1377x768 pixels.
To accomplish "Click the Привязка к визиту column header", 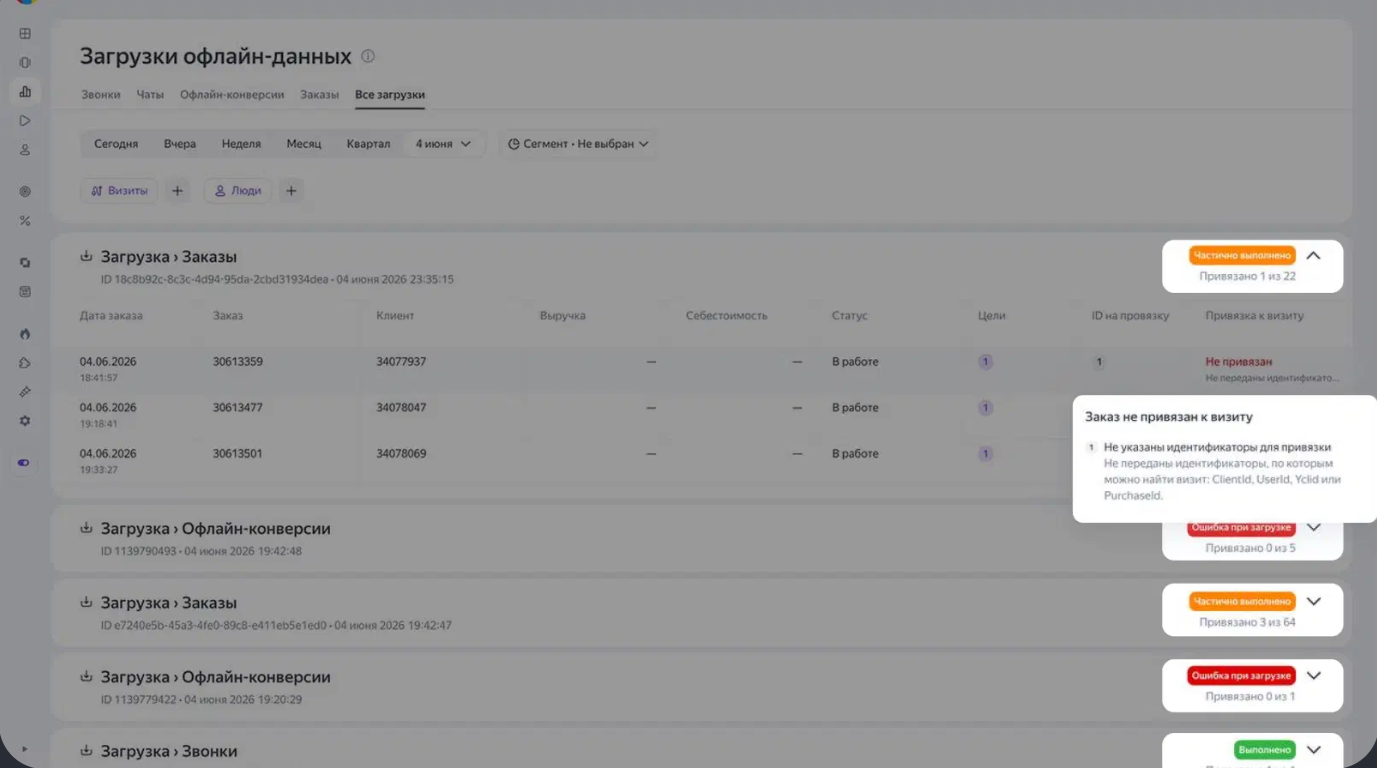I will [1255, 316].
